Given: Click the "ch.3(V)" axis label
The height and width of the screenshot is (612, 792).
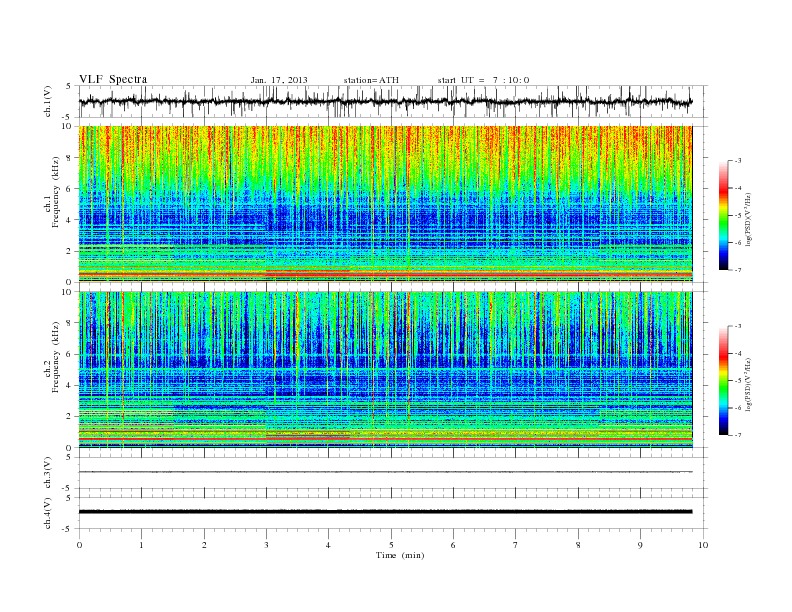Looking at the screenshot, I should coord(48,473).
